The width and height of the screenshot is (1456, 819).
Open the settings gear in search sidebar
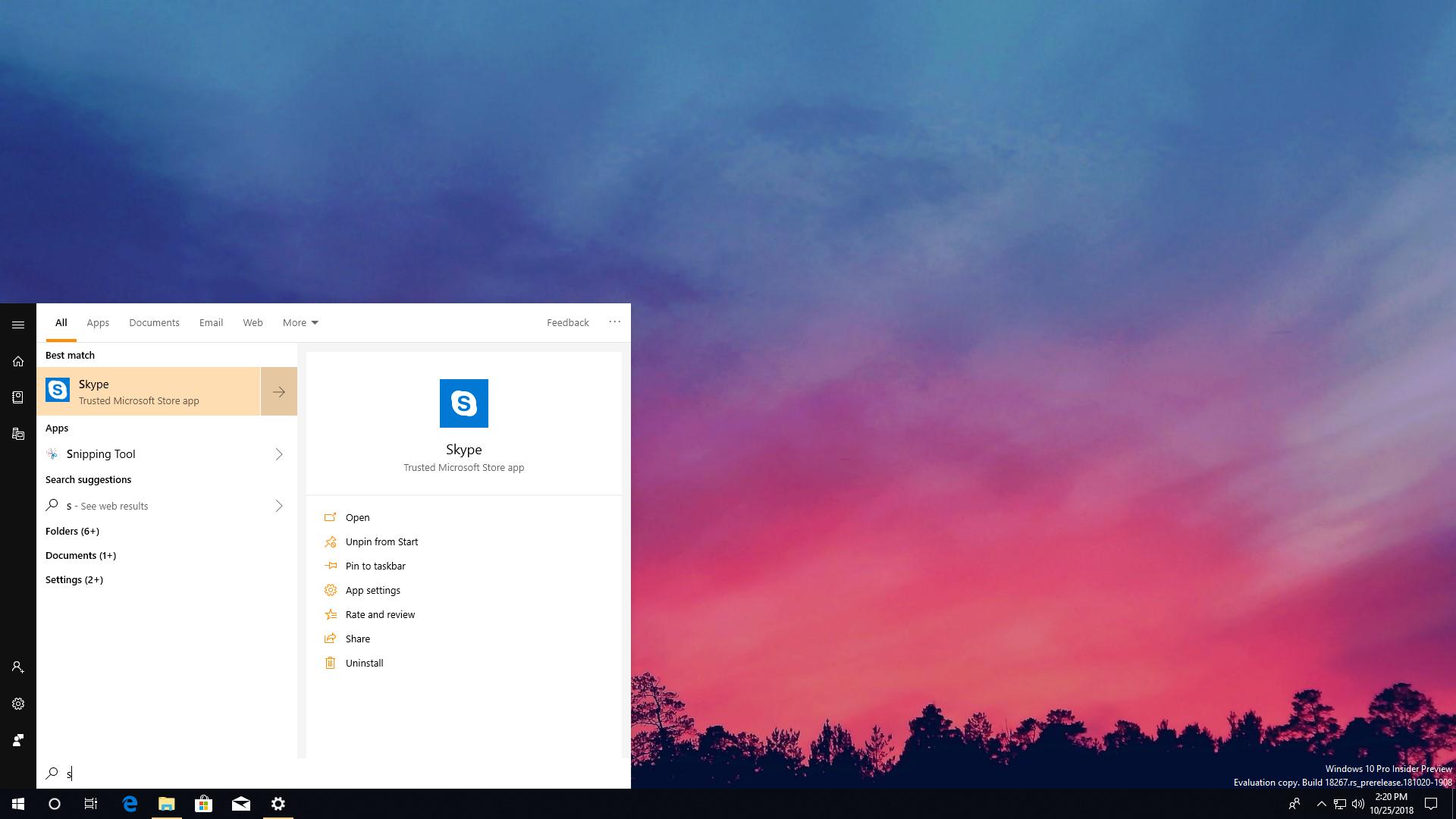click(x=18, y=704)
